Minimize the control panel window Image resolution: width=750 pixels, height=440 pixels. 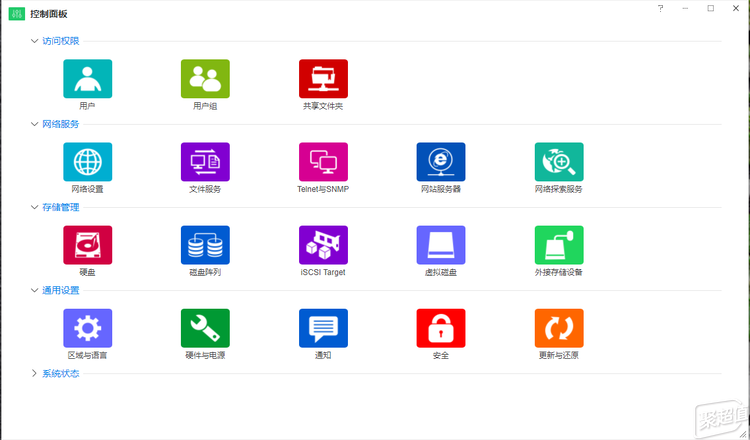685,9
